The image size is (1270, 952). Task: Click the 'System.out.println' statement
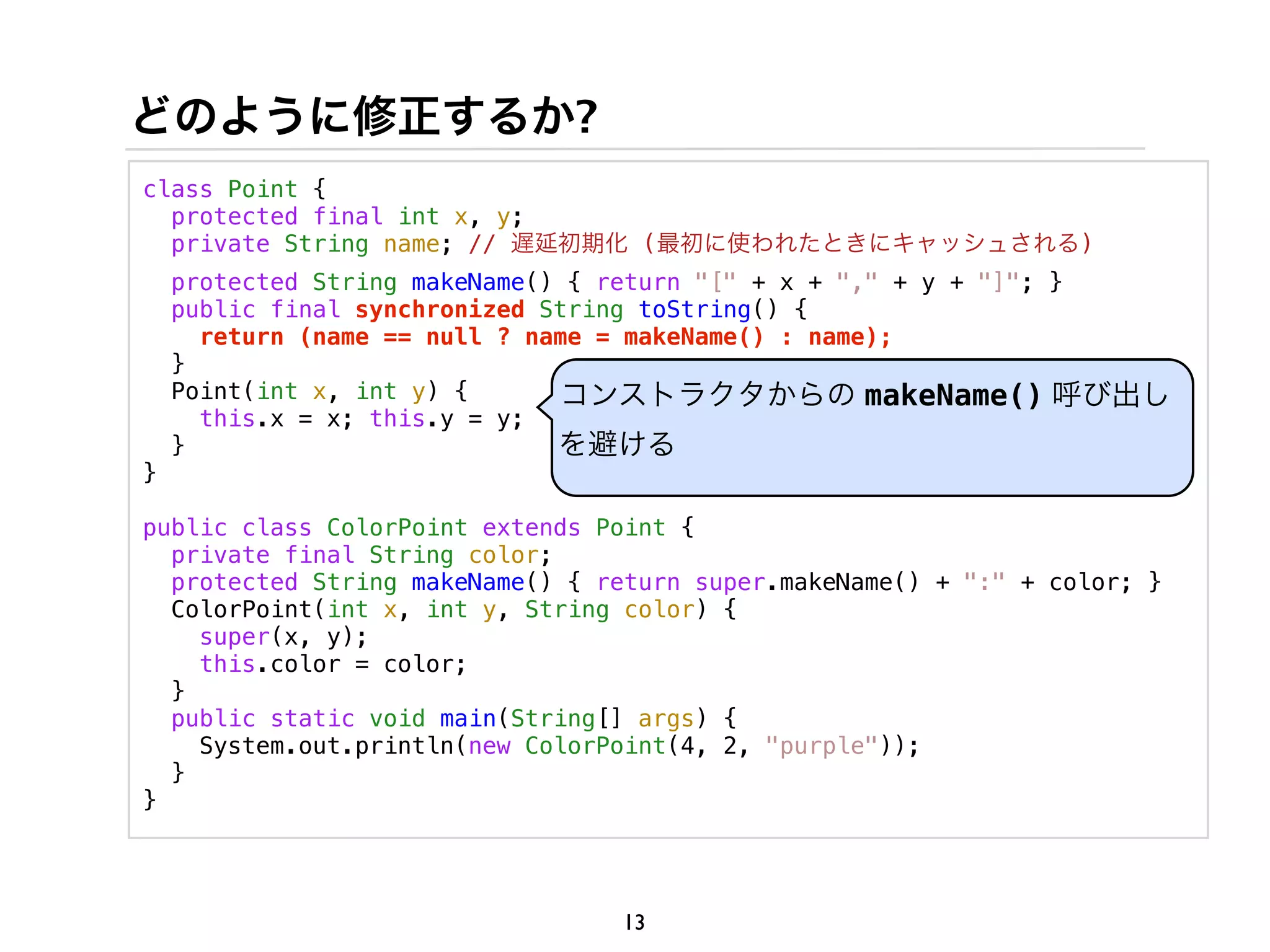pyautogui.click(x=559, y=746)
